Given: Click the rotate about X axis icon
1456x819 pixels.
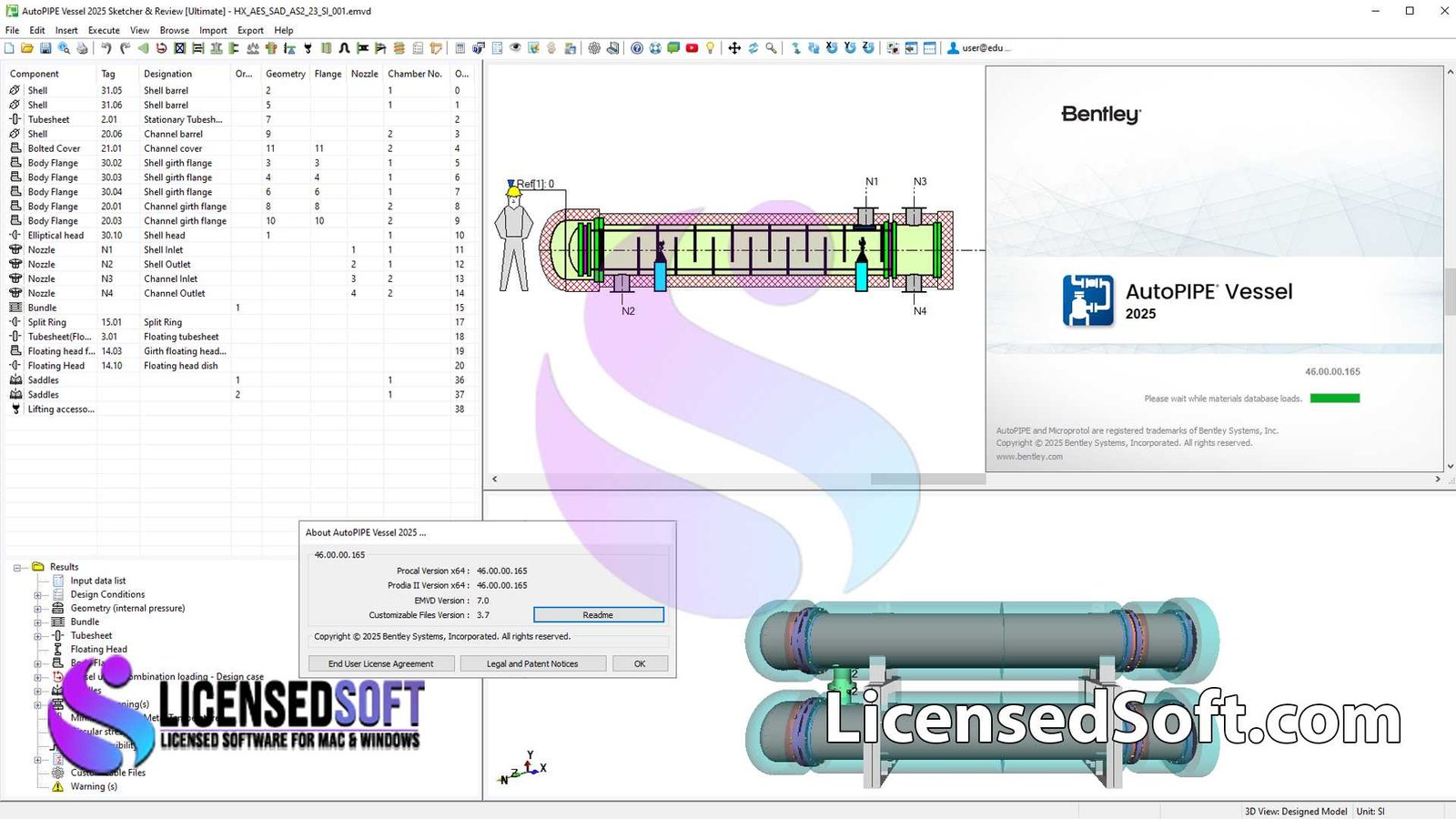Looking at the screenshot, I should [x=832, y=47].
